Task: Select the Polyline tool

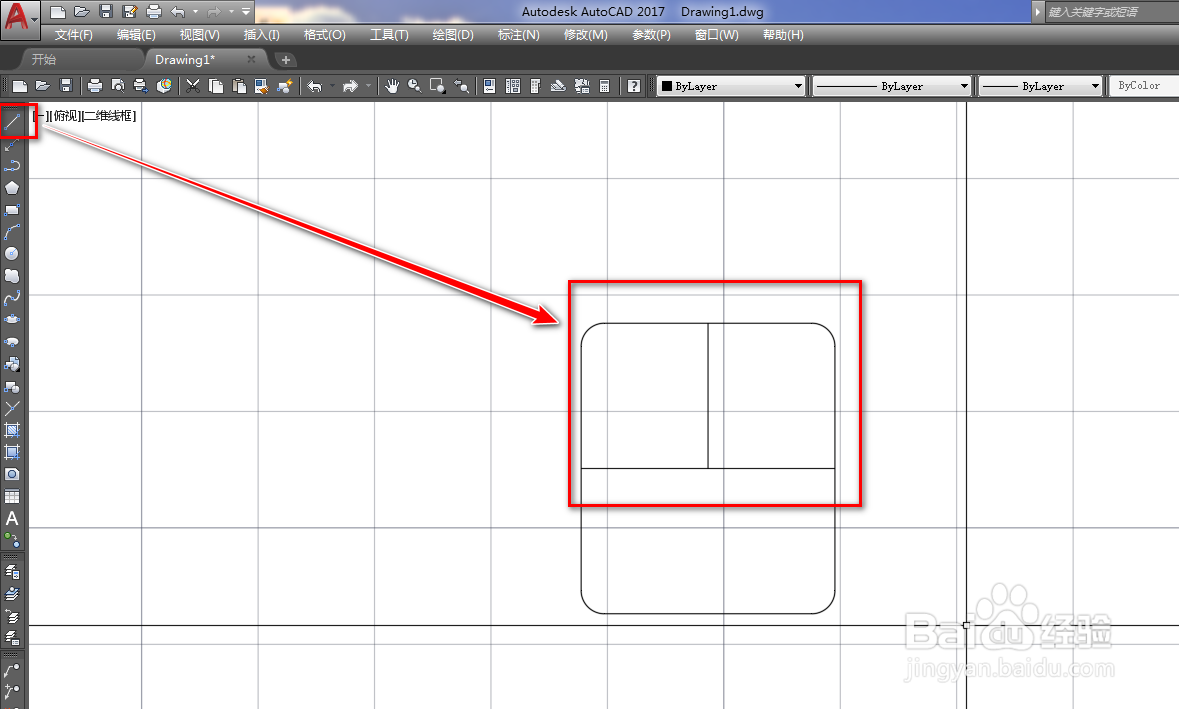Action: [12, 165]
